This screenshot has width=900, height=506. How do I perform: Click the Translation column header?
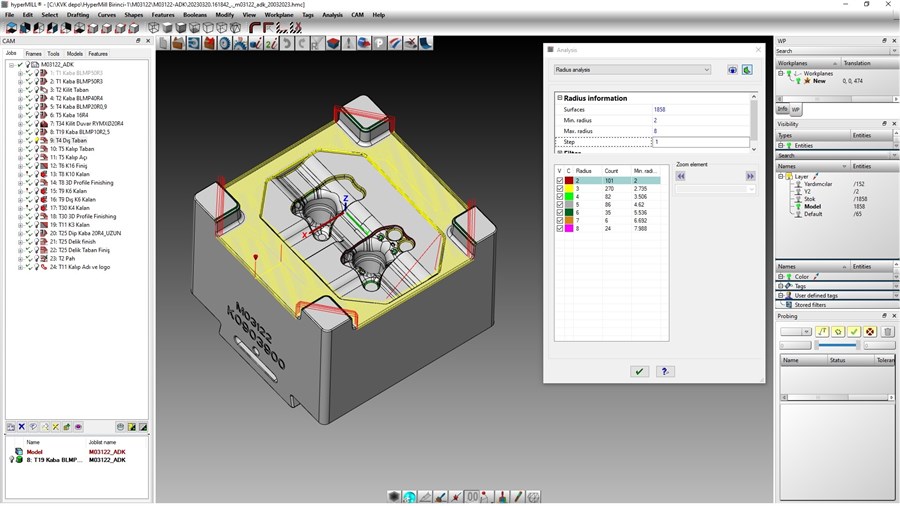[857, 63]
